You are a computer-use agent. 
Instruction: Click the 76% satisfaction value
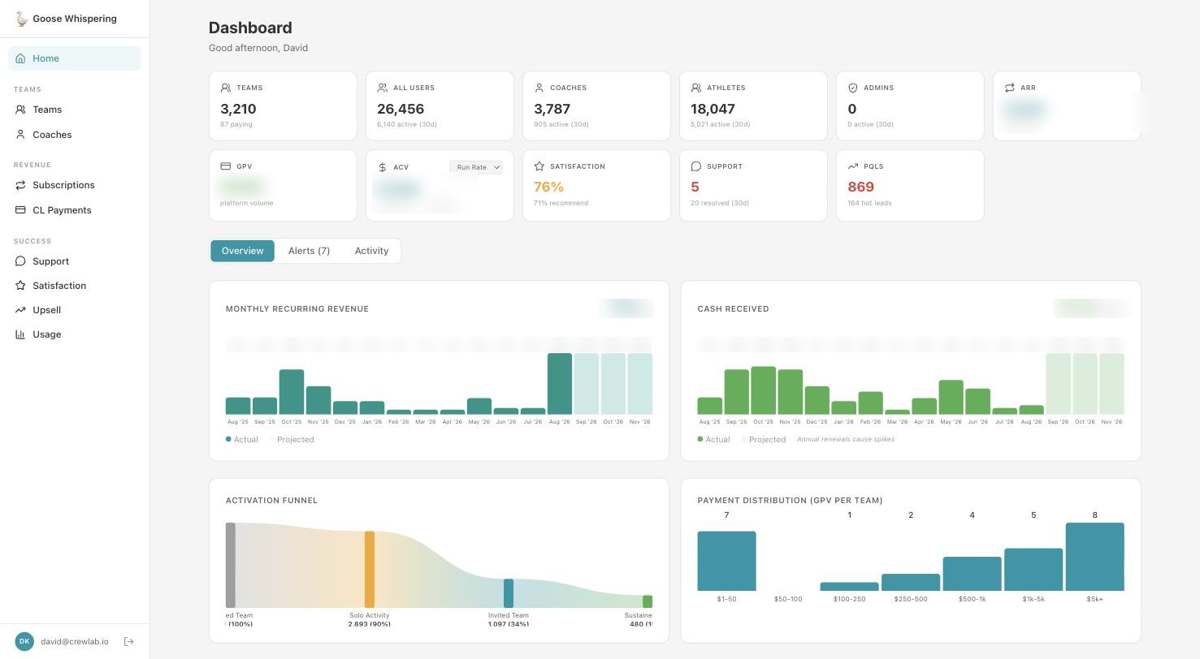point(549,187)
